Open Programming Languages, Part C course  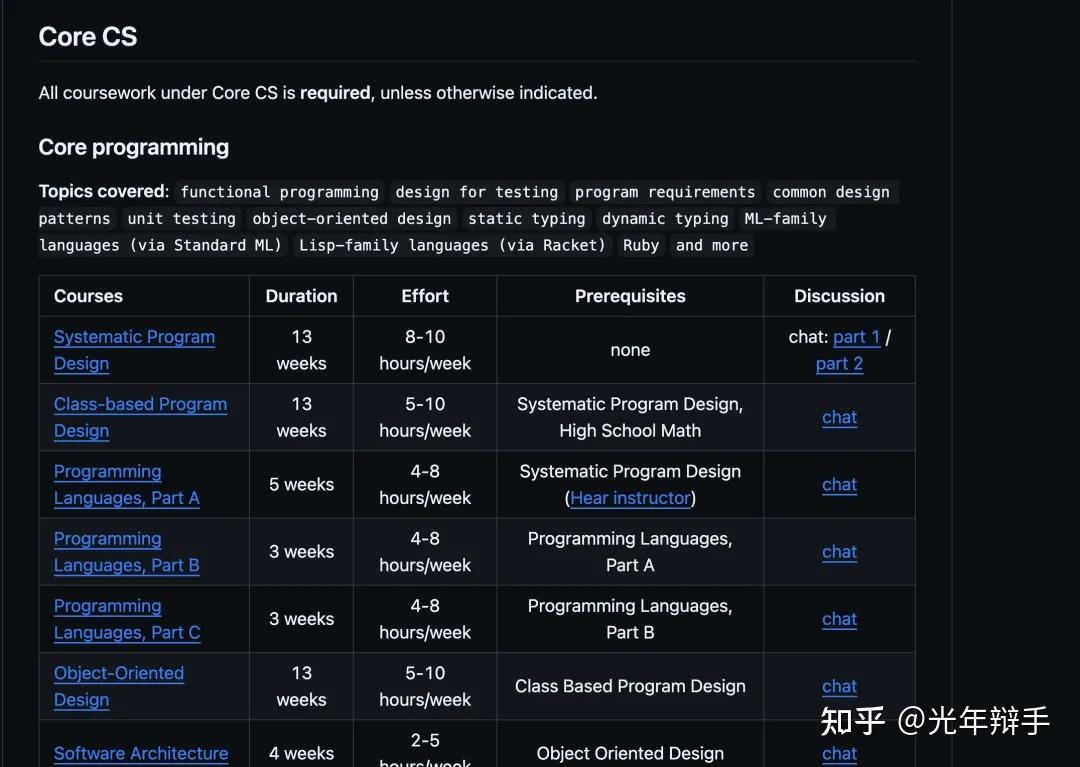(x=126, y=618)
